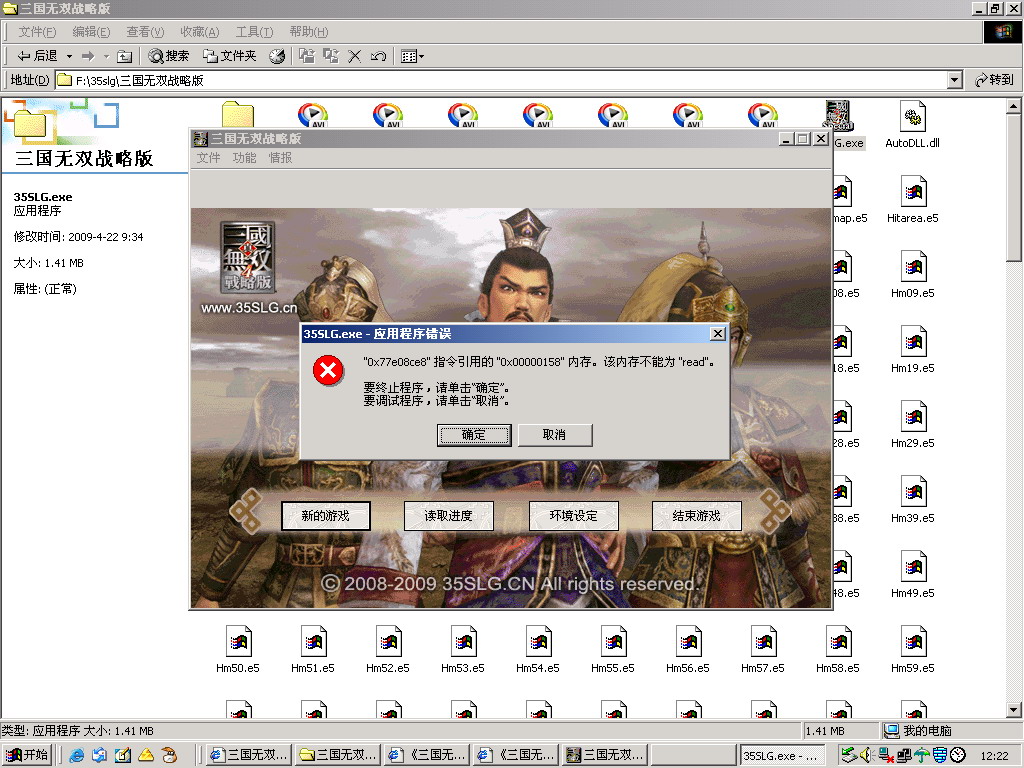Select the AutoDLL.dll file icon
This screenshot has width=1024, height=768.
(912, 118)
